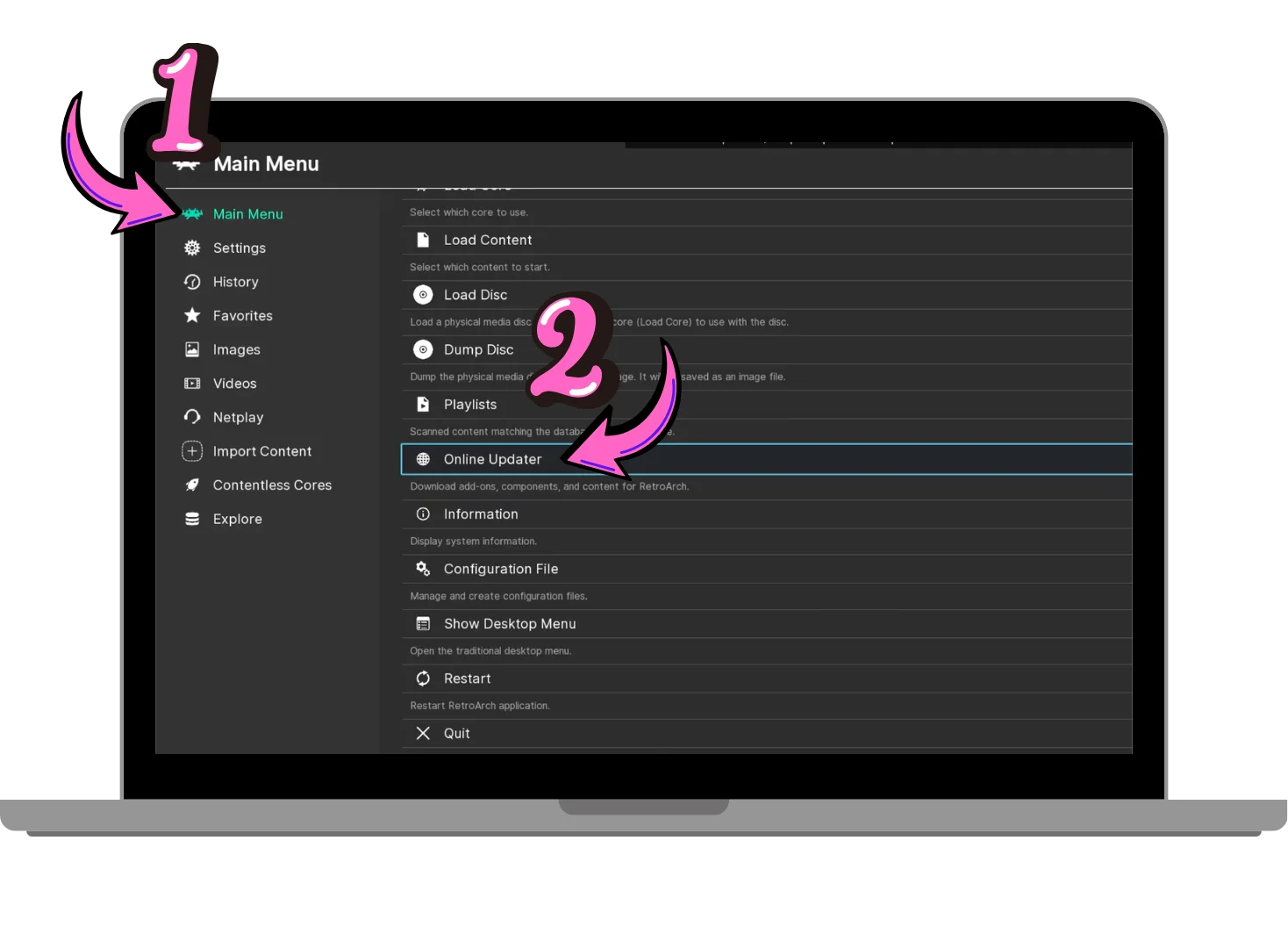Open the Configuration File entry
Image resolution: width=1288 pixels, height=934 pixels.
[x=767, y=569]
